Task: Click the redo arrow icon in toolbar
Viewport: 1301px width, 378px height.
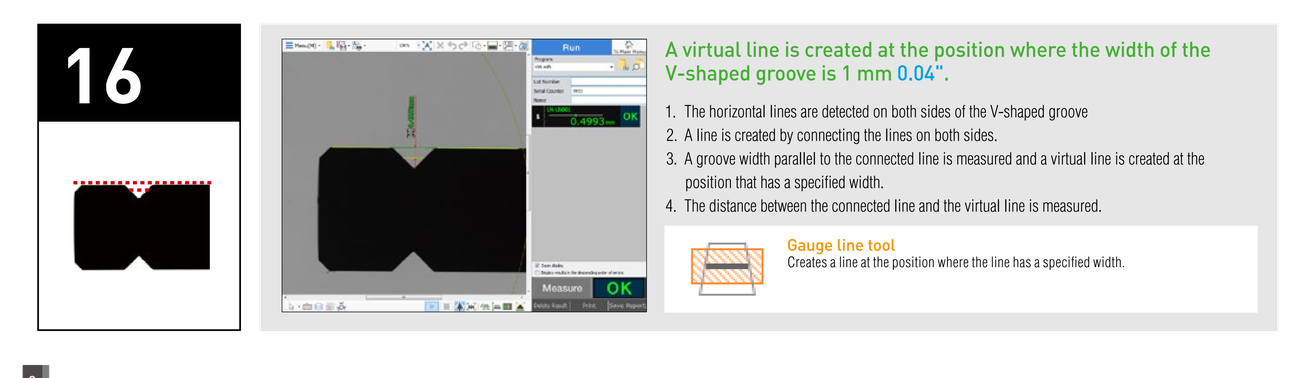Action: pyautogui.click(x=463, y=46)
